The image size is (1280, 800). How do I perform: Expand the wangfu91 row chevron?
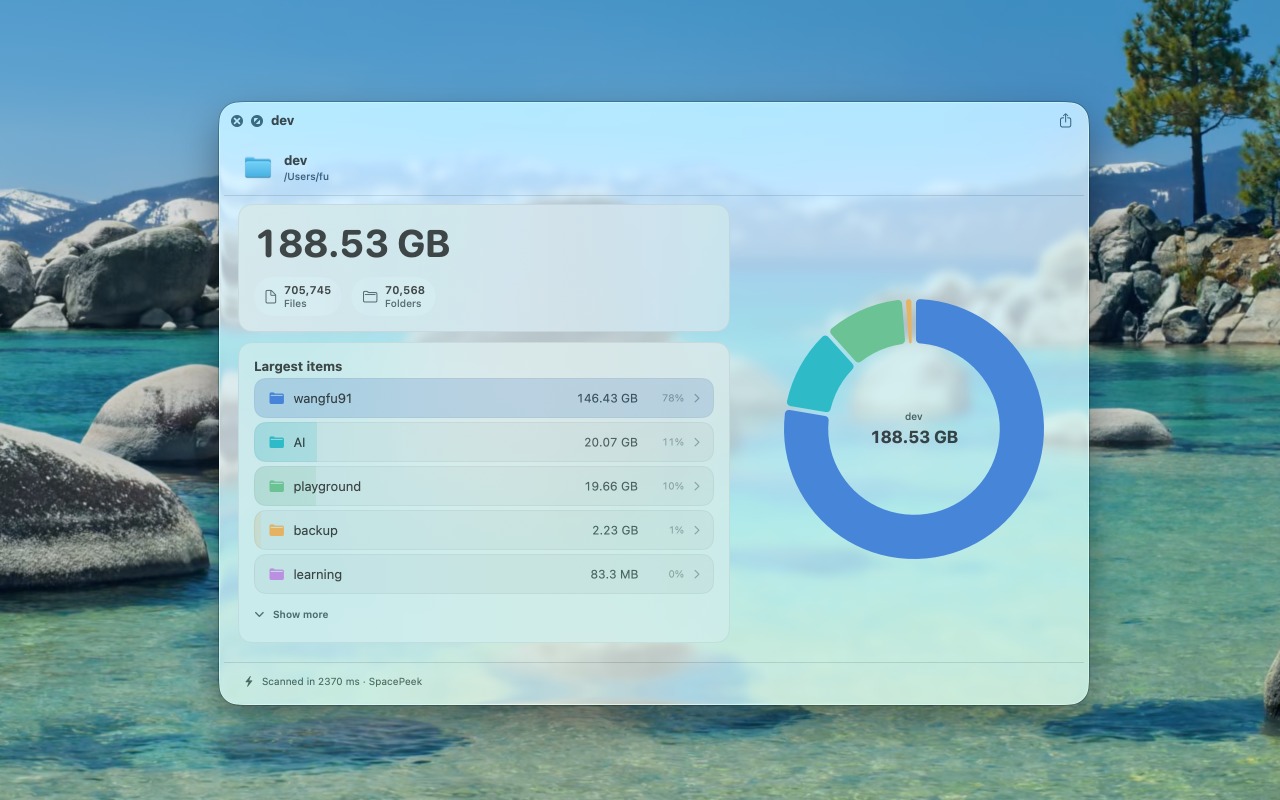(x=697, y=398)
